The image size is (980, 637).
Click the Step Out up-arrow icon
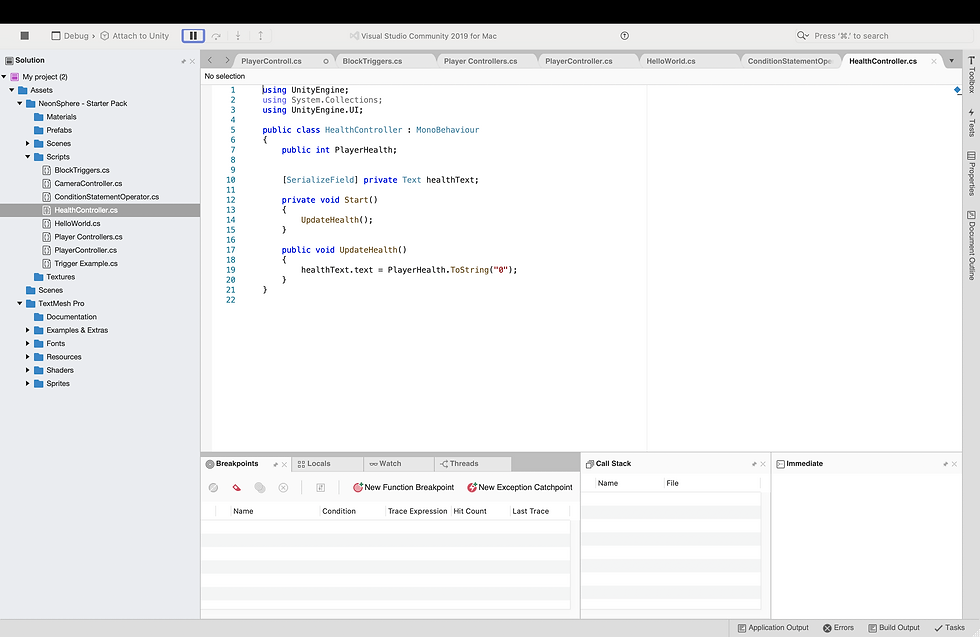260,36
